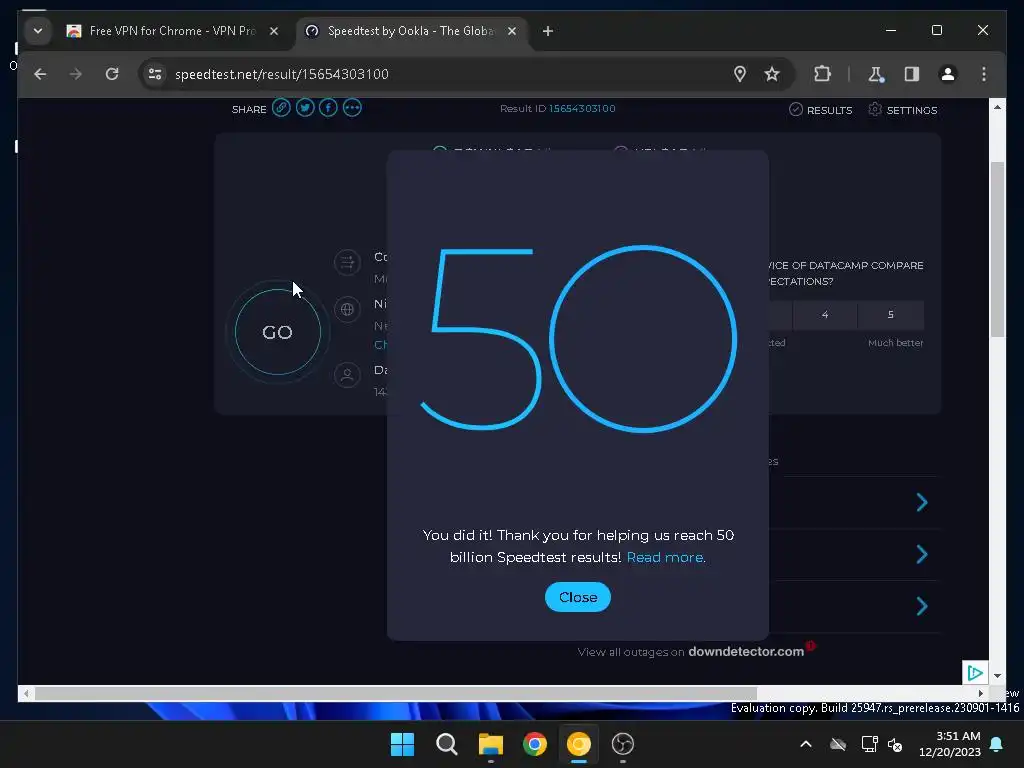Share result on Twitter
Viewport: 1024px width, 768px height.
point(304,108)
